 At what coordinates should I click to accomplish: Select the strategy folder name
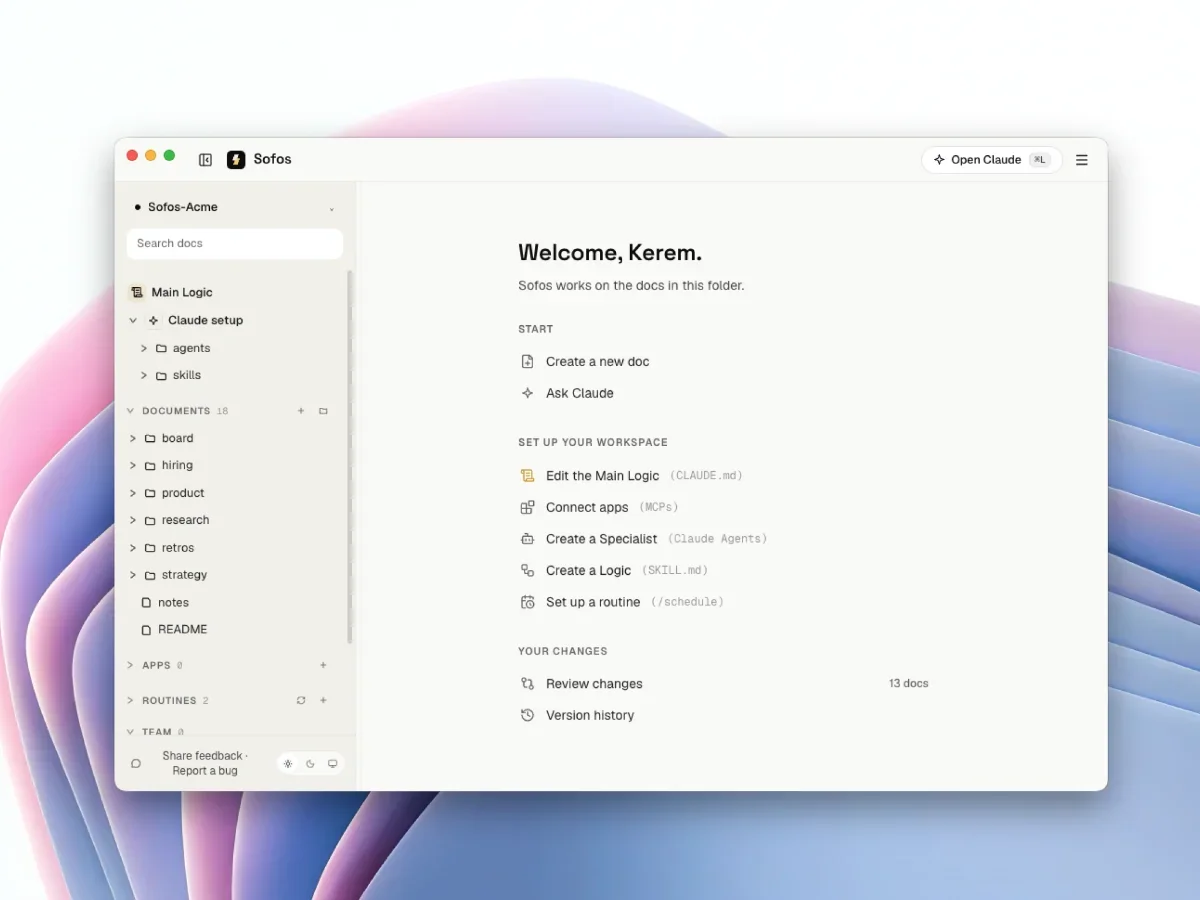(185, 575)
